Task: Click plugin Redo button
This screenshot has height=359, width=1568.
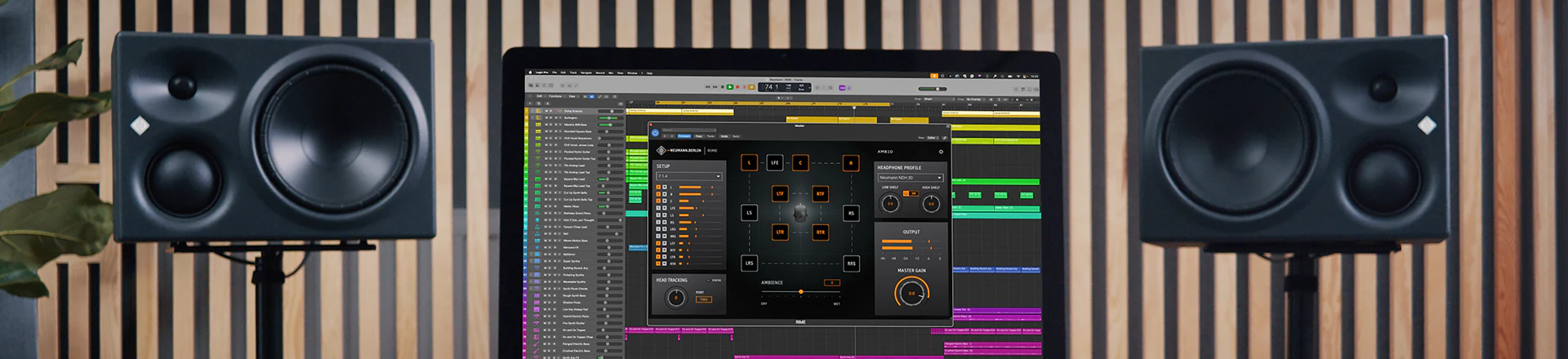Action: [736, 136]
